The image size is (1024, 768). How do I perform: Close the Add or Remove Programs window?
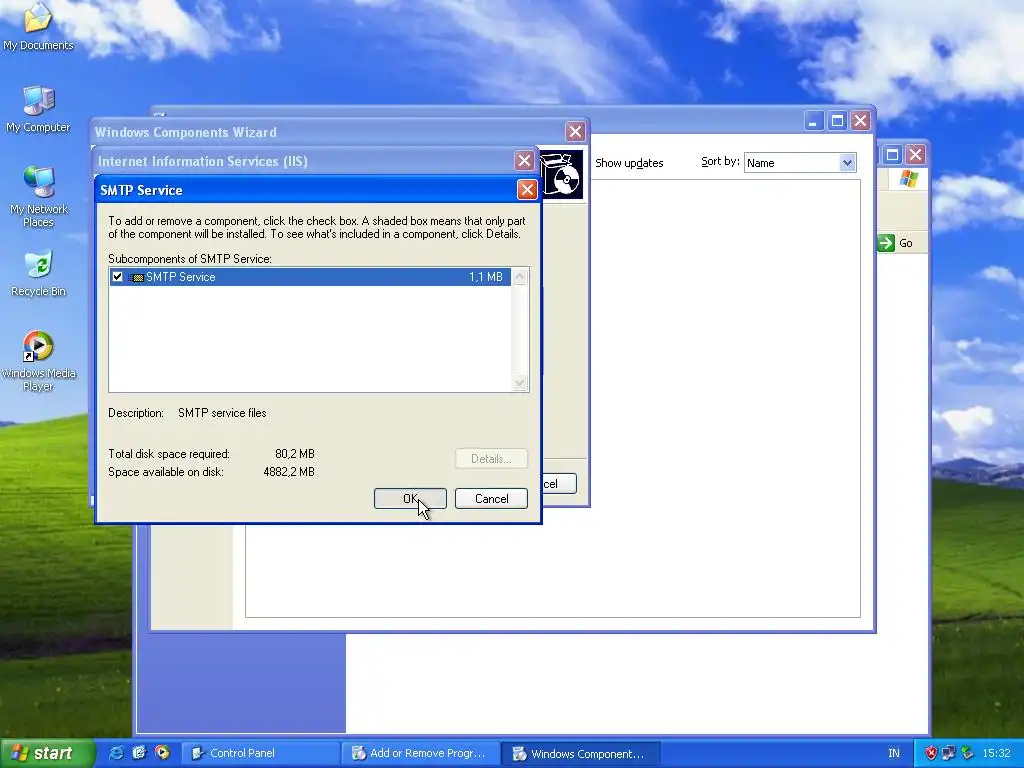[x=861, y=121]
